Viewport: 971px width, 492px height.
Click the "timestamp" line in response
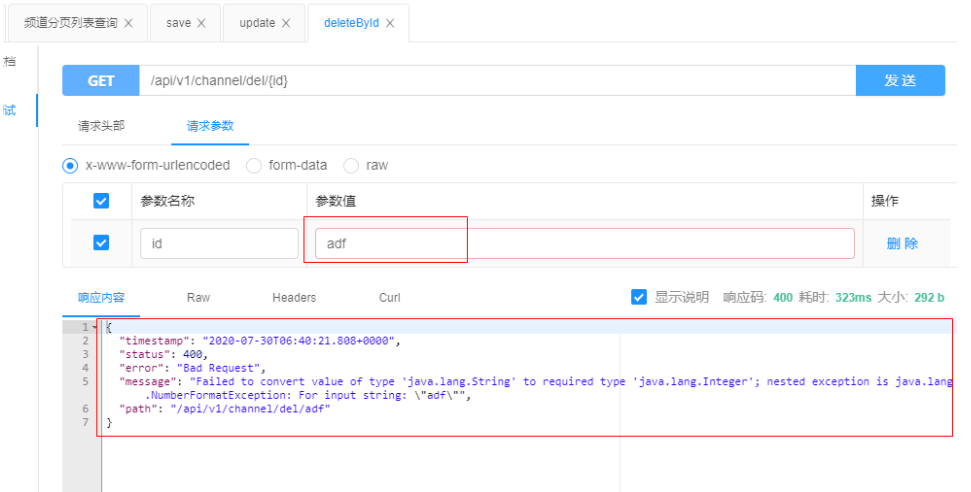260,341
